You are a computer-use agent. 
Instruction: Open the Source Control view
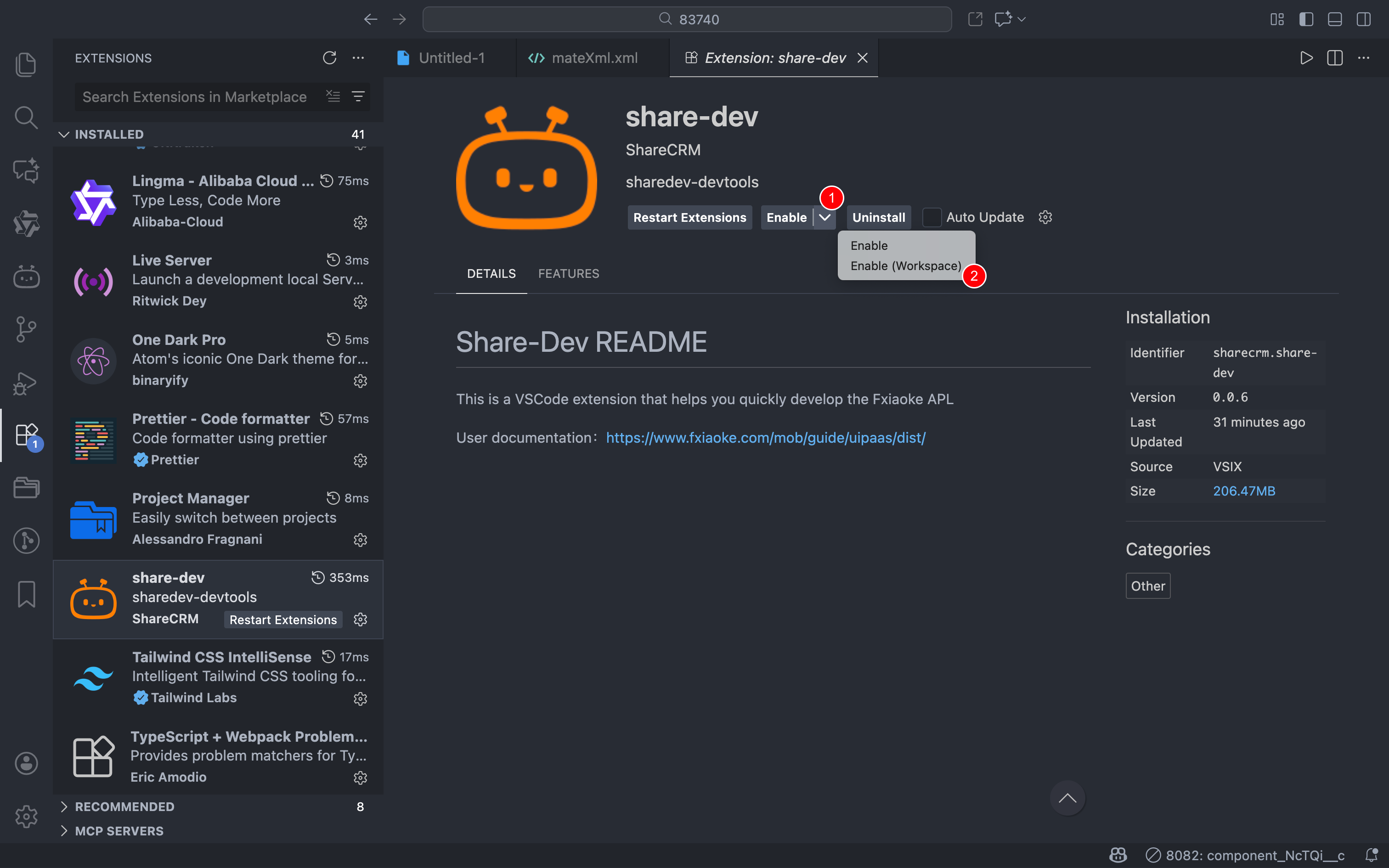26,329
